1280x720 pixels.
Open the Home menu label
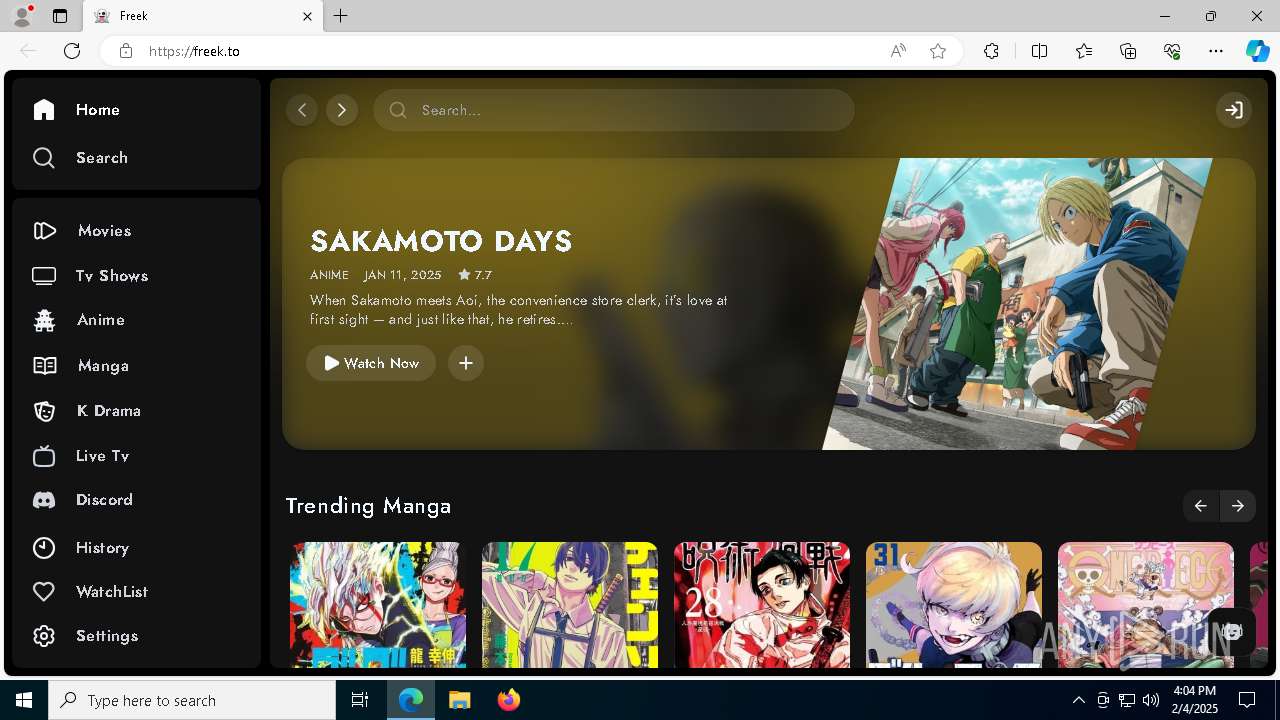[98, 110]
